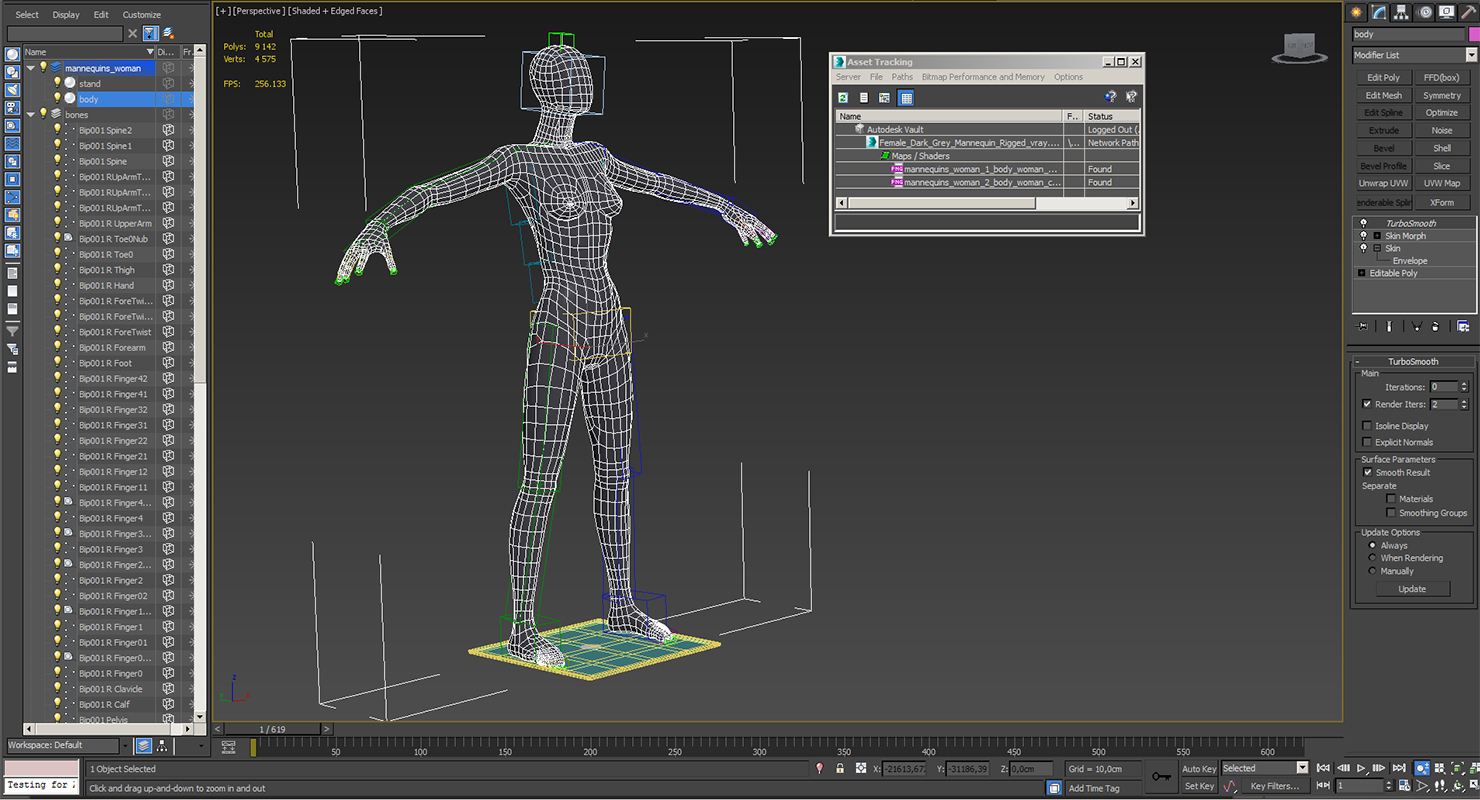Toggle Render Iters checkbox

[x=1367, y=404]
